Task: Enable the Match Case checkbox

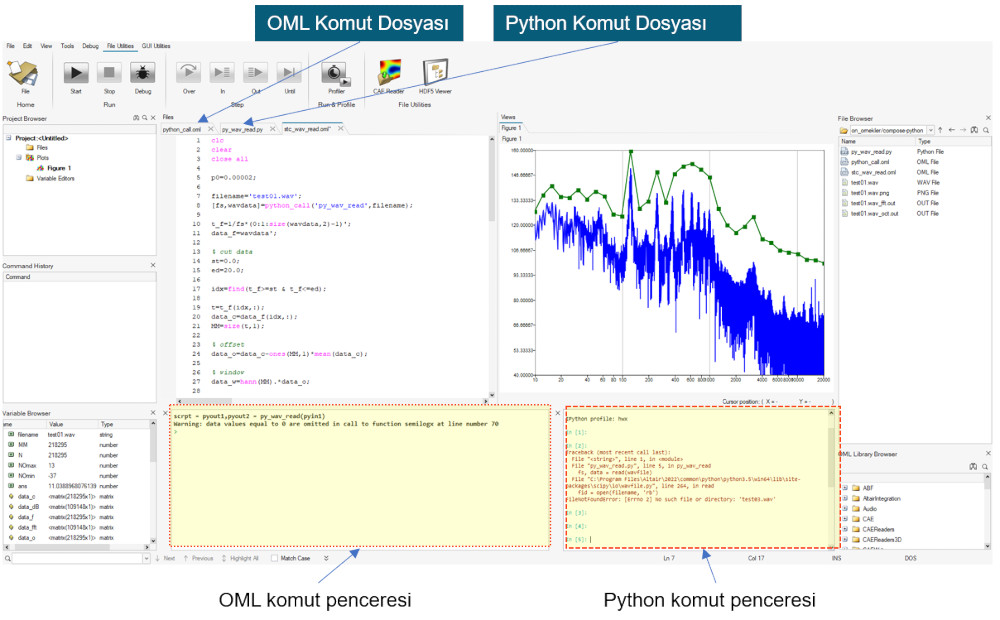Action: [276, 558]
